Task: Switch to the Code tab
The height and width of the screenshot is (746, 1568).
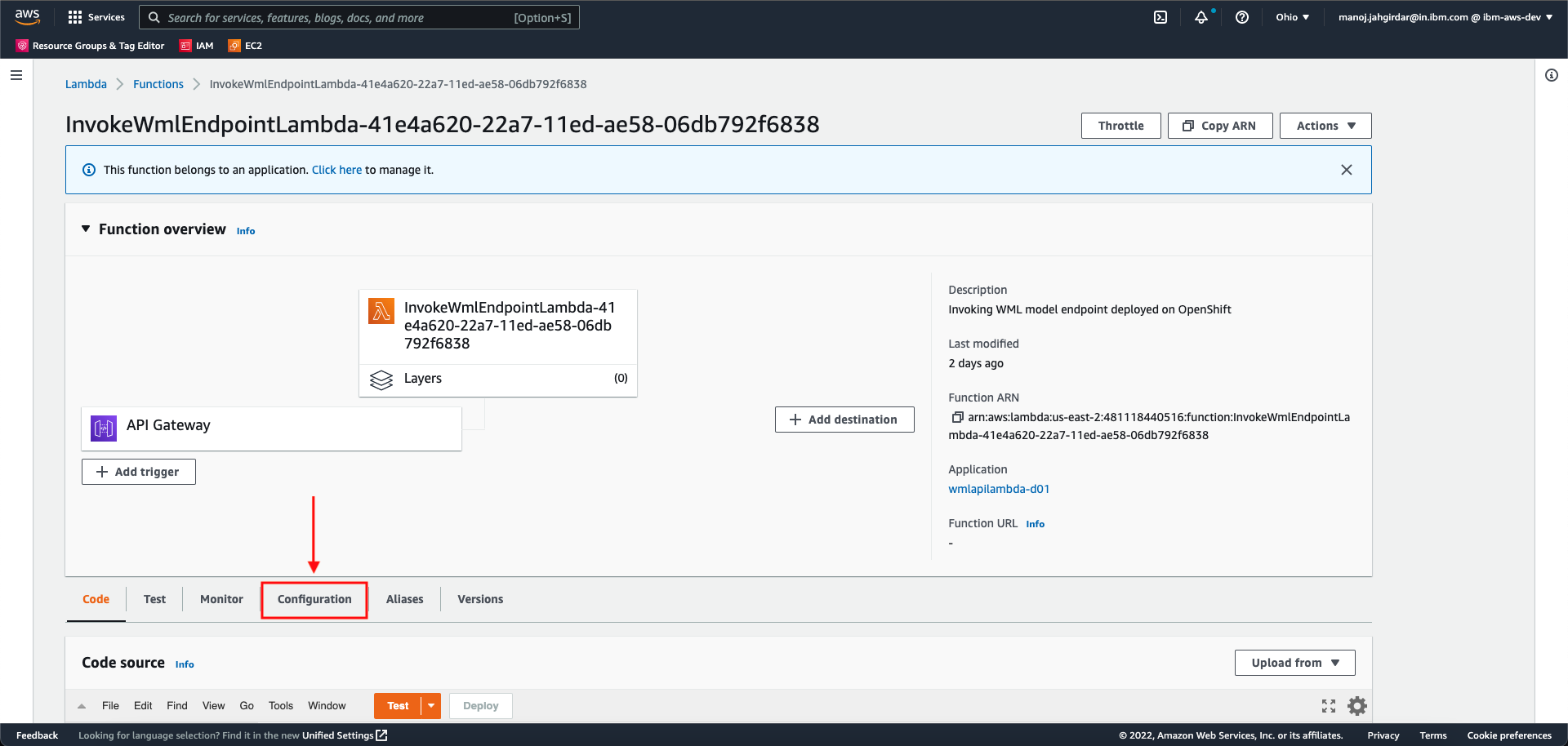Action: 96,599
